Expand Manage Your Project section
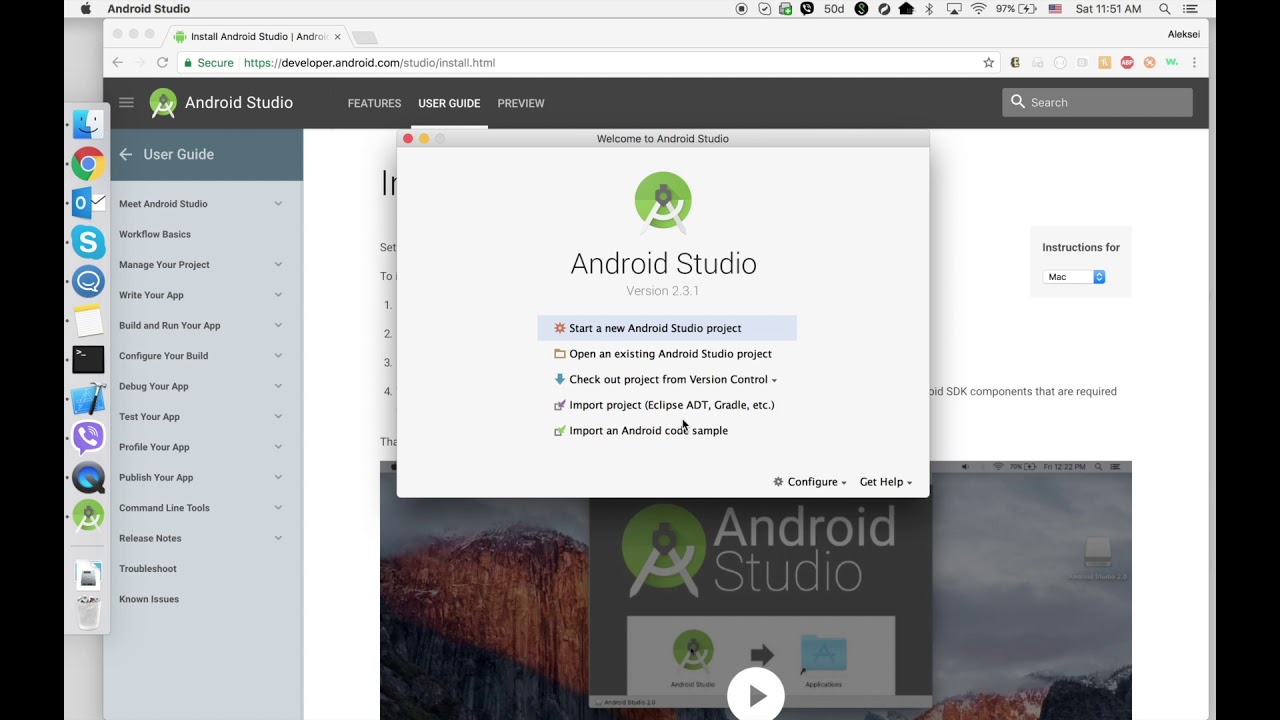 [x=278, y=265]
